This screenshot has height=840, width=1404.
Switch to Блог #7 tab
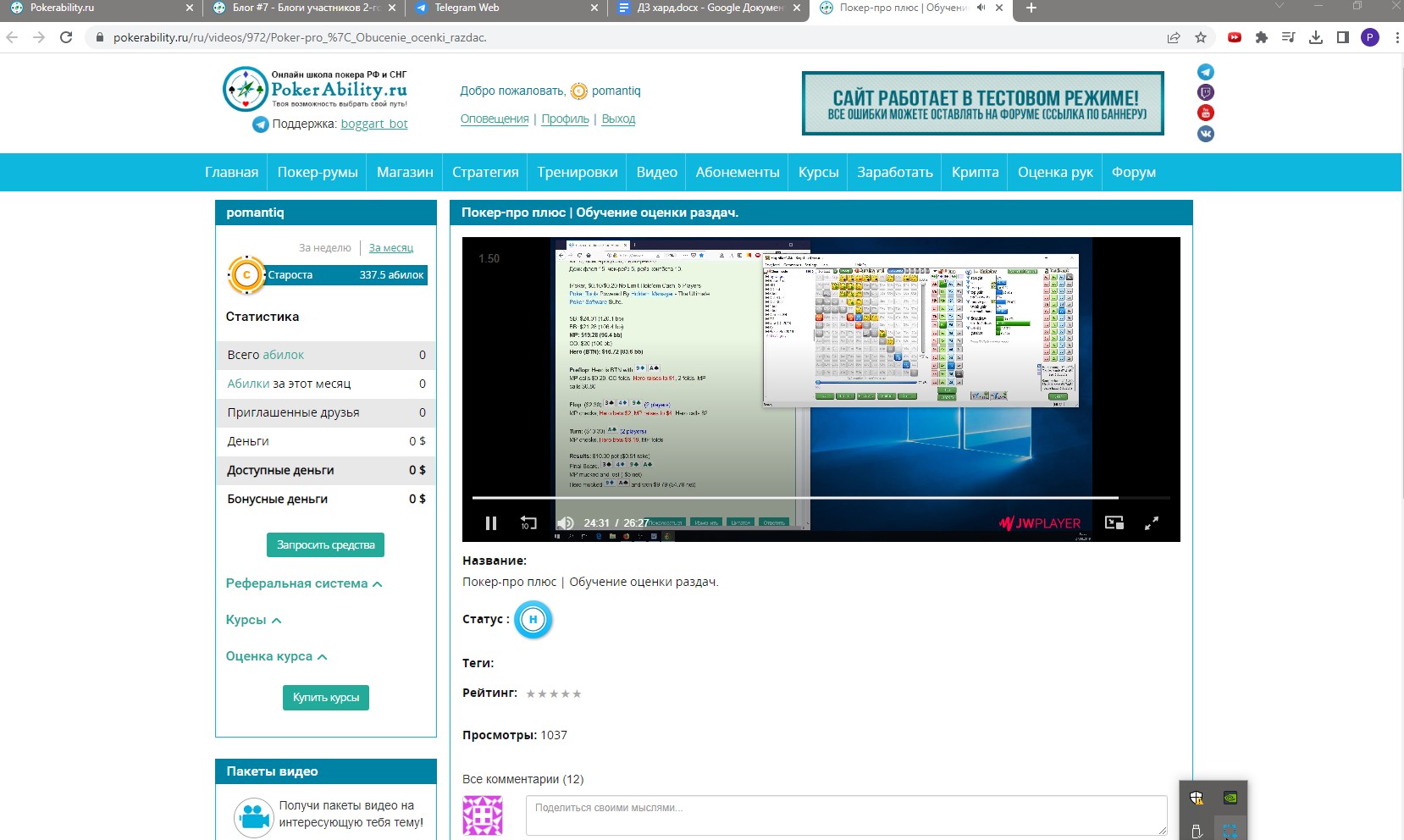point(304,8)
